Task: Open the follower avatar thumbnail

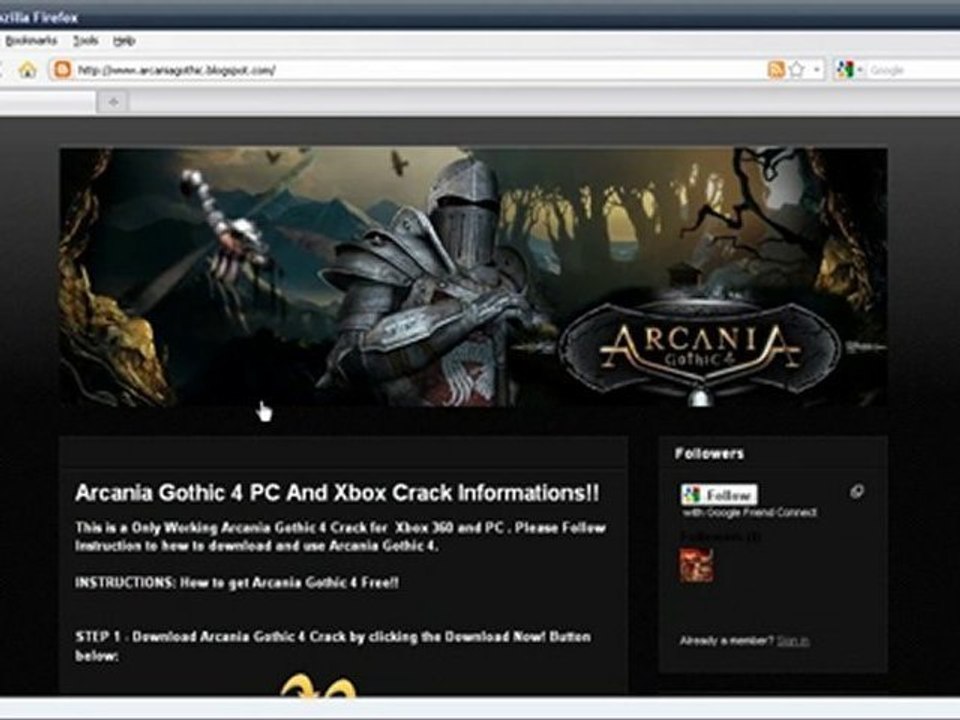Action: tap(696, 564)
